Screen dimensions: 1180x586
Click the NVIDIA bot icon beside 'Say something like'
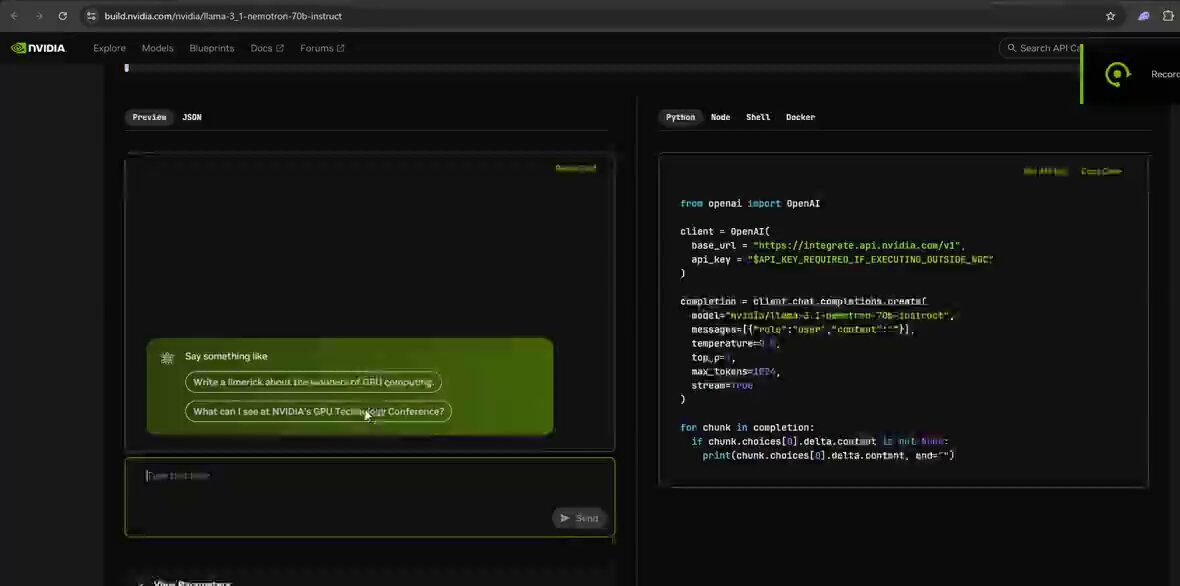click(x=168, y=358)
